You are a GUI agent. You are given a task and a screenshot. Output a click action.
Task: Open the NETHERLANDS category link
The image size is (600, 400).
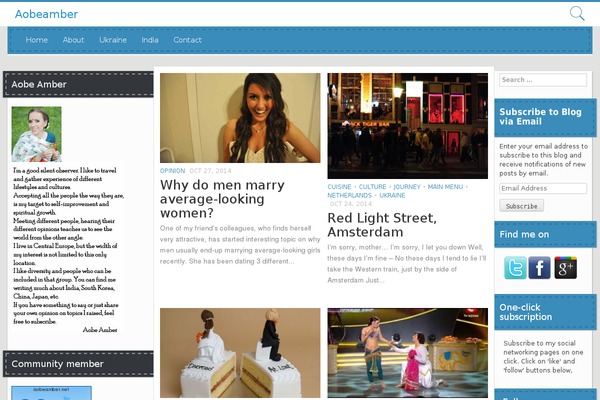coord(349,195)
